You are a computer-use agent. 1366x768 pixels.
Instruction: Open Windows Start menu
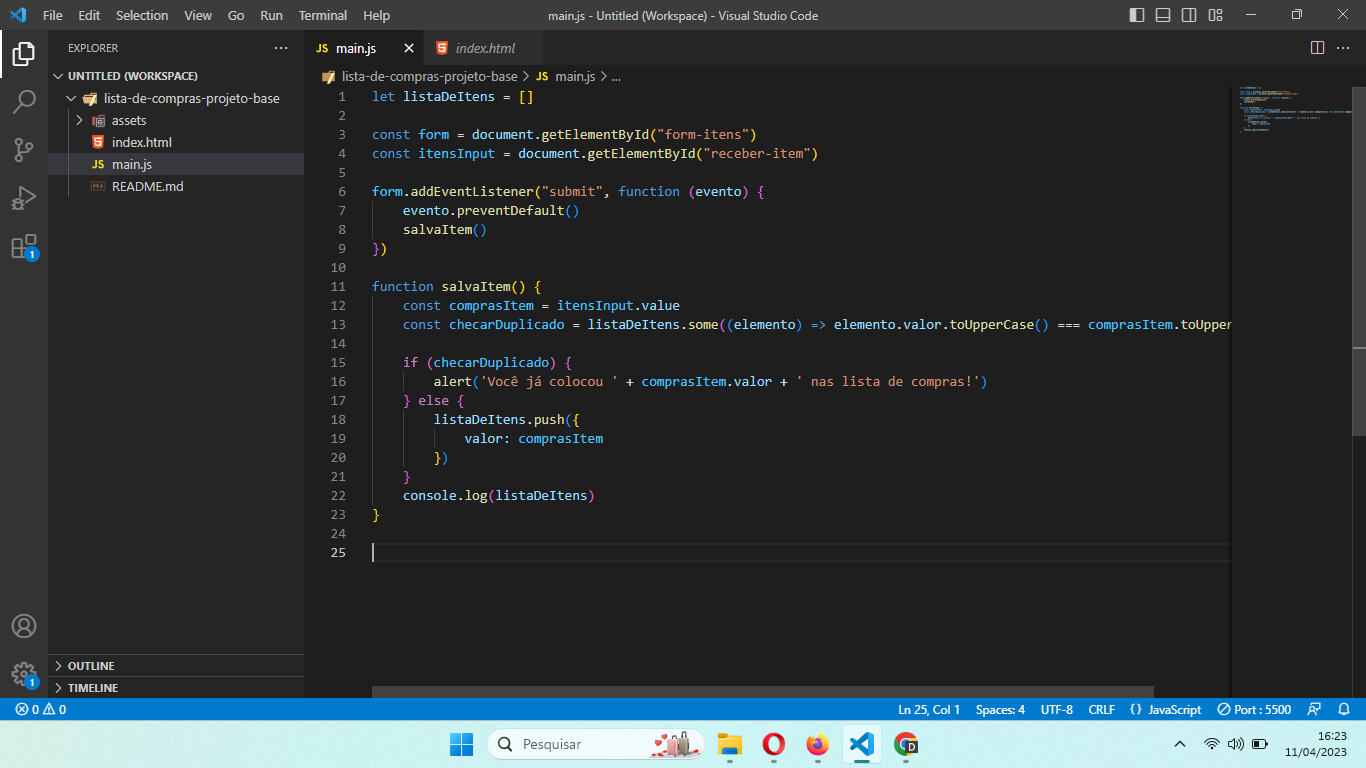tap(461, 744)
